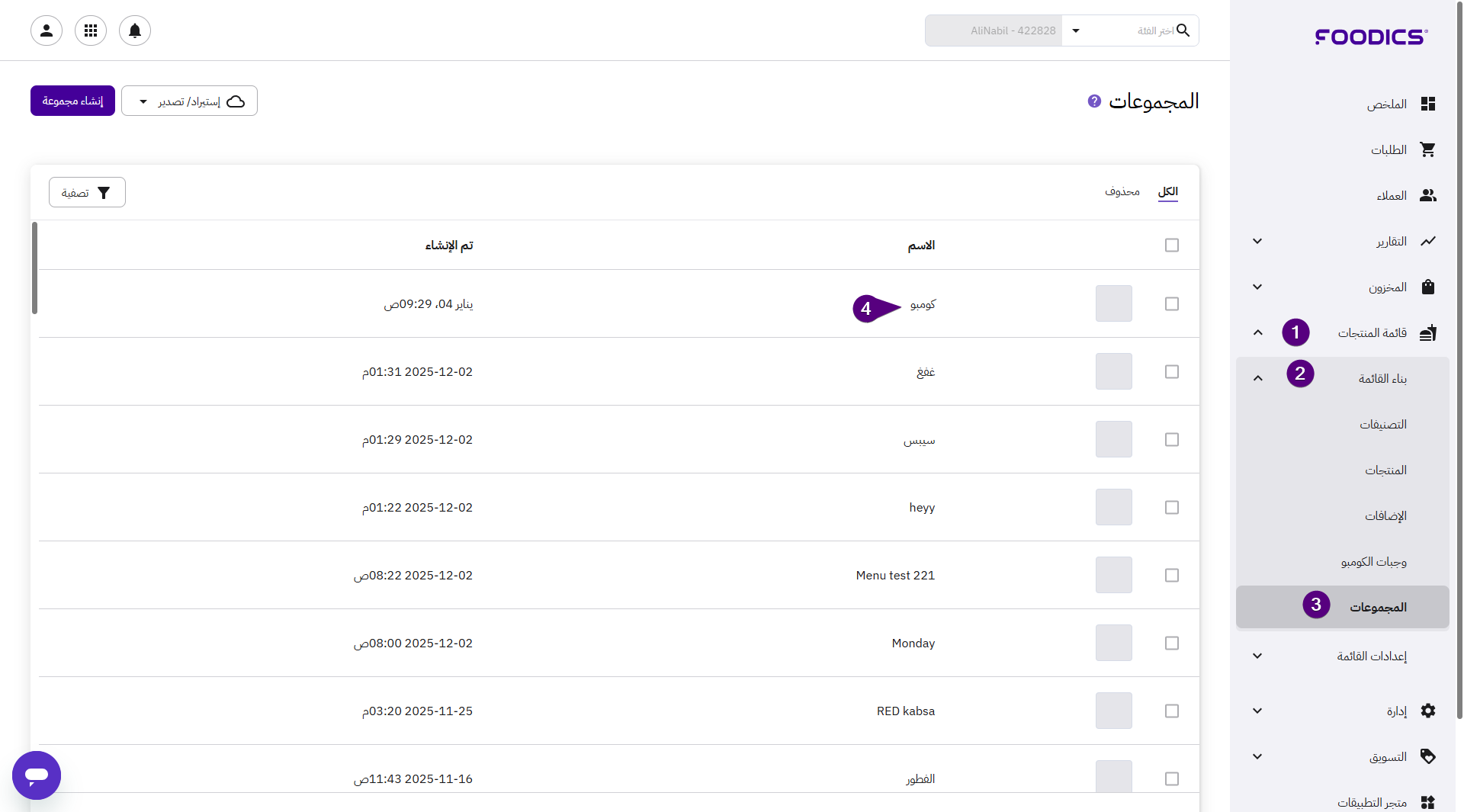Select the checkbox for the heyy group

coord(1172,508)
